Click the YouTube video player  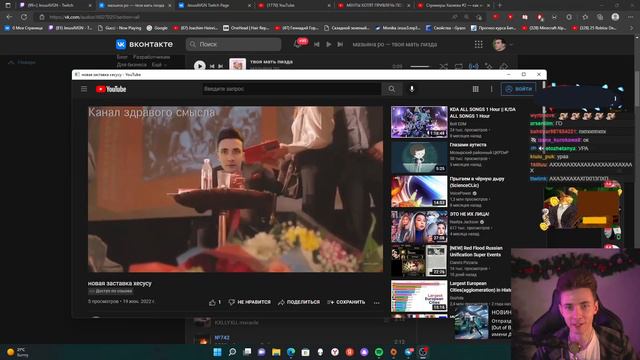coord(236,189)
